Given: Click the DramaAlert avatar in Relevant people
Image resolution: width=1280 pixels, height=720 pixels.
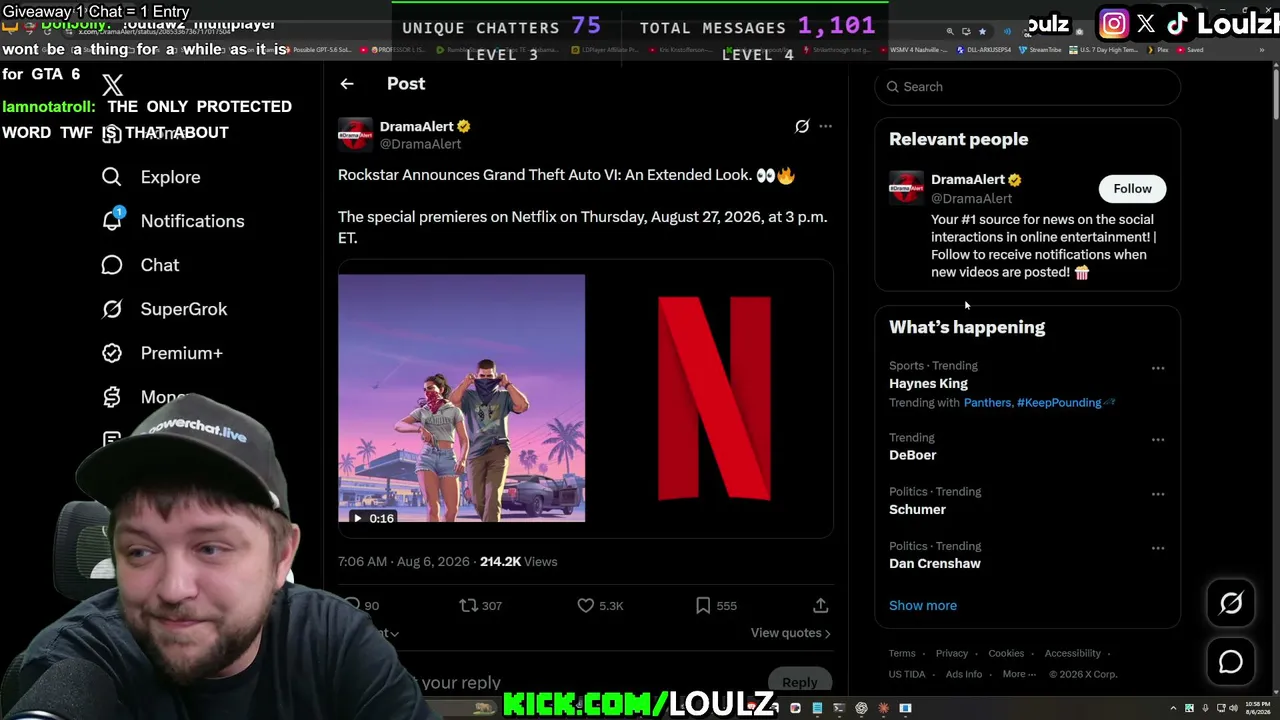Looking at the screenshot, I should [x=907, y=188].
